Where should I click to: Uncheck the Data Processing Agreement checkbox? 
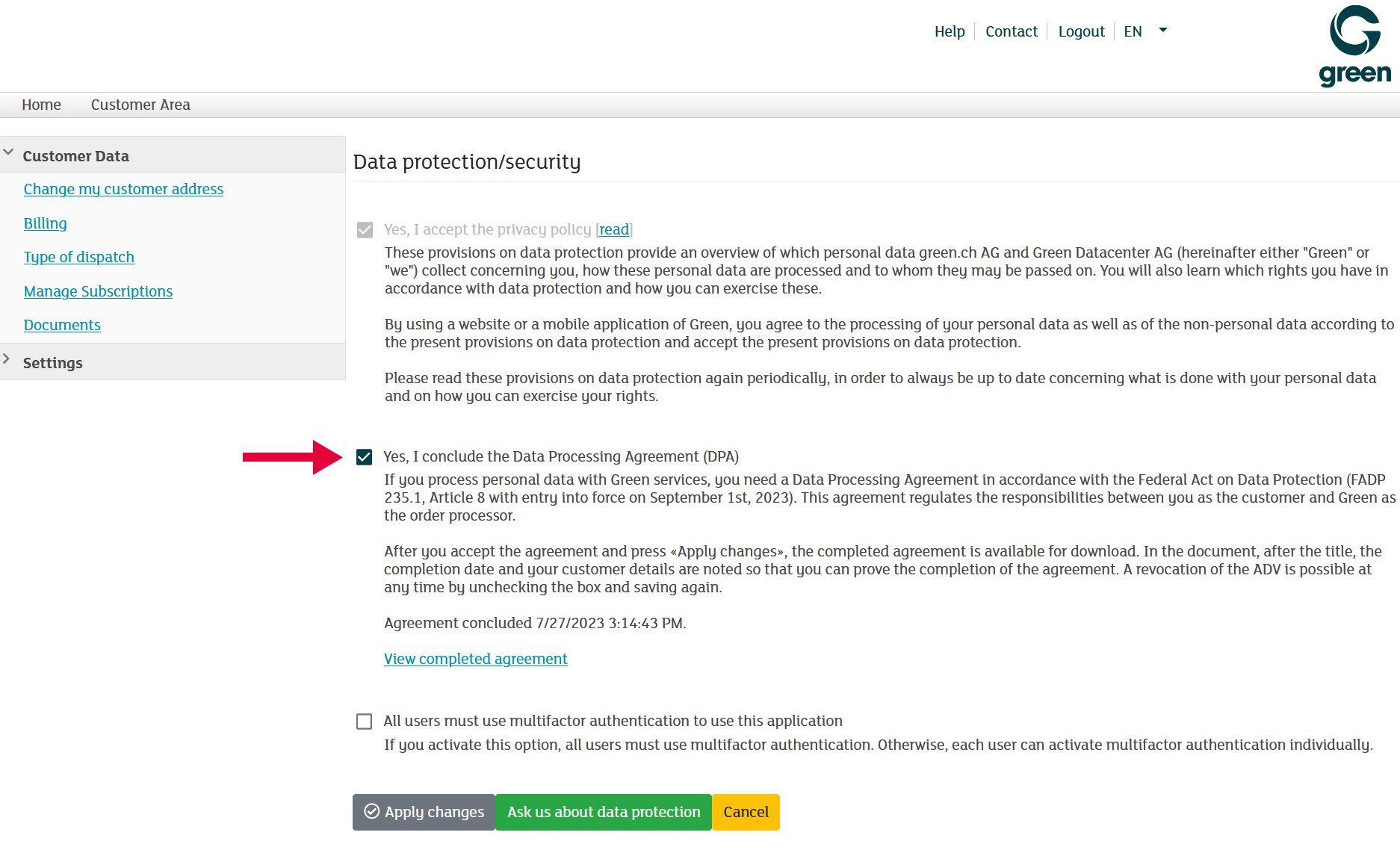365,457
